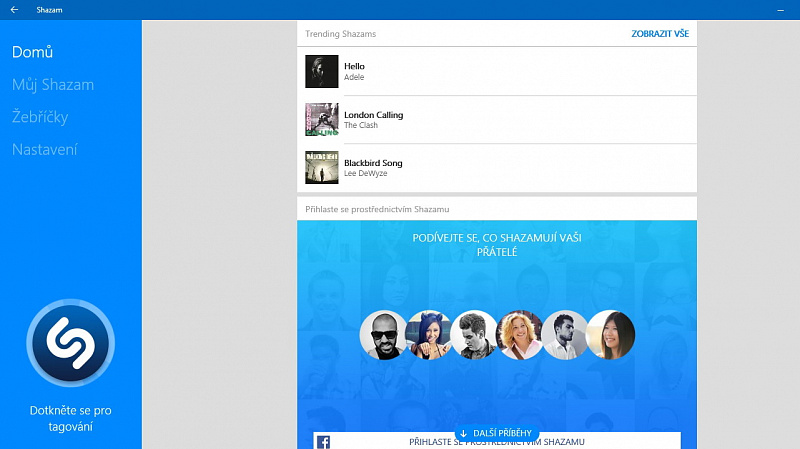Select the artist name Adele
This screenshot has width=800, height=449.
[x=354, y=77]
